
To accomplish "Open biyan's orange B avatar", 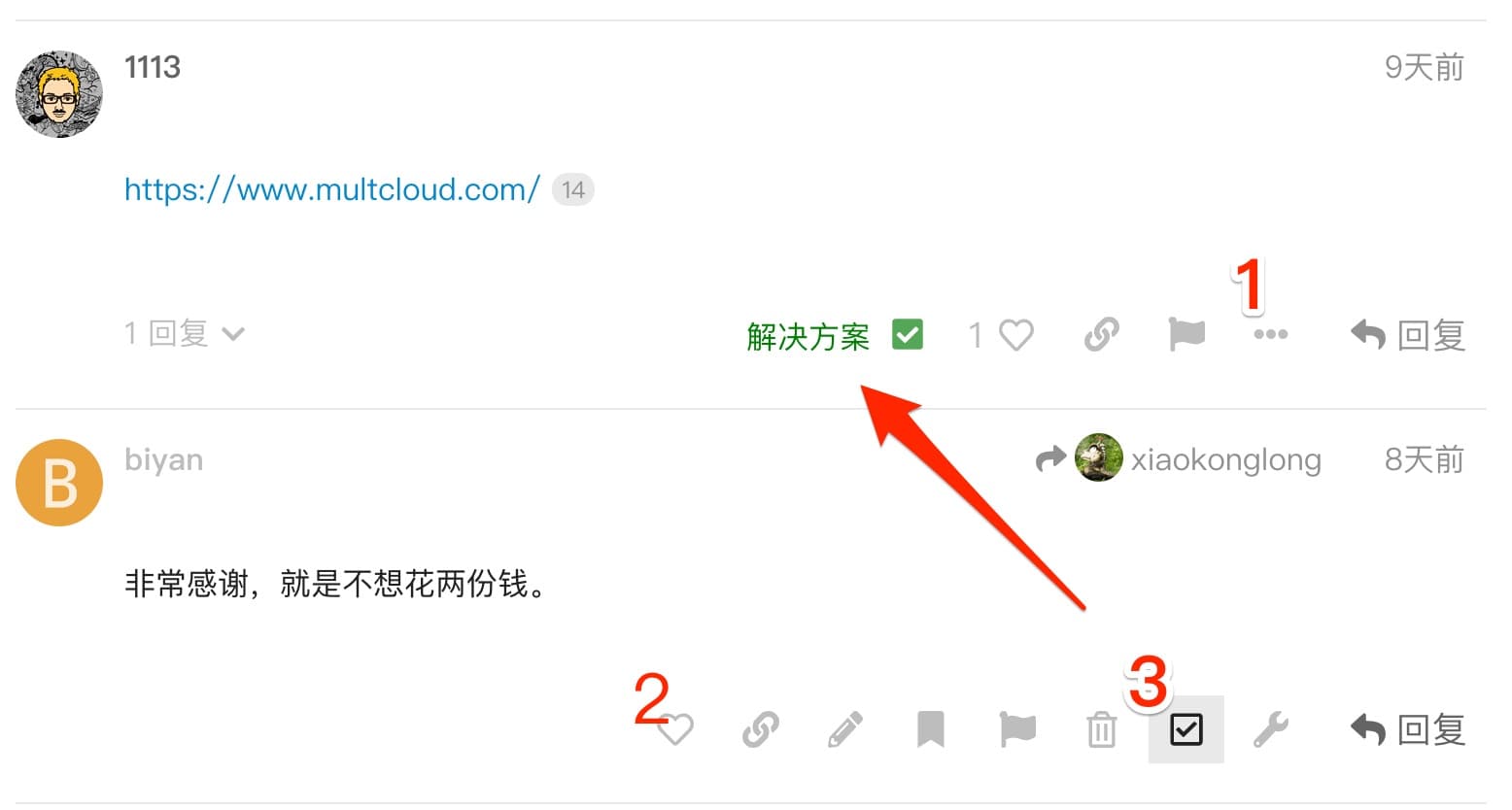I will (x=59, y=483).
